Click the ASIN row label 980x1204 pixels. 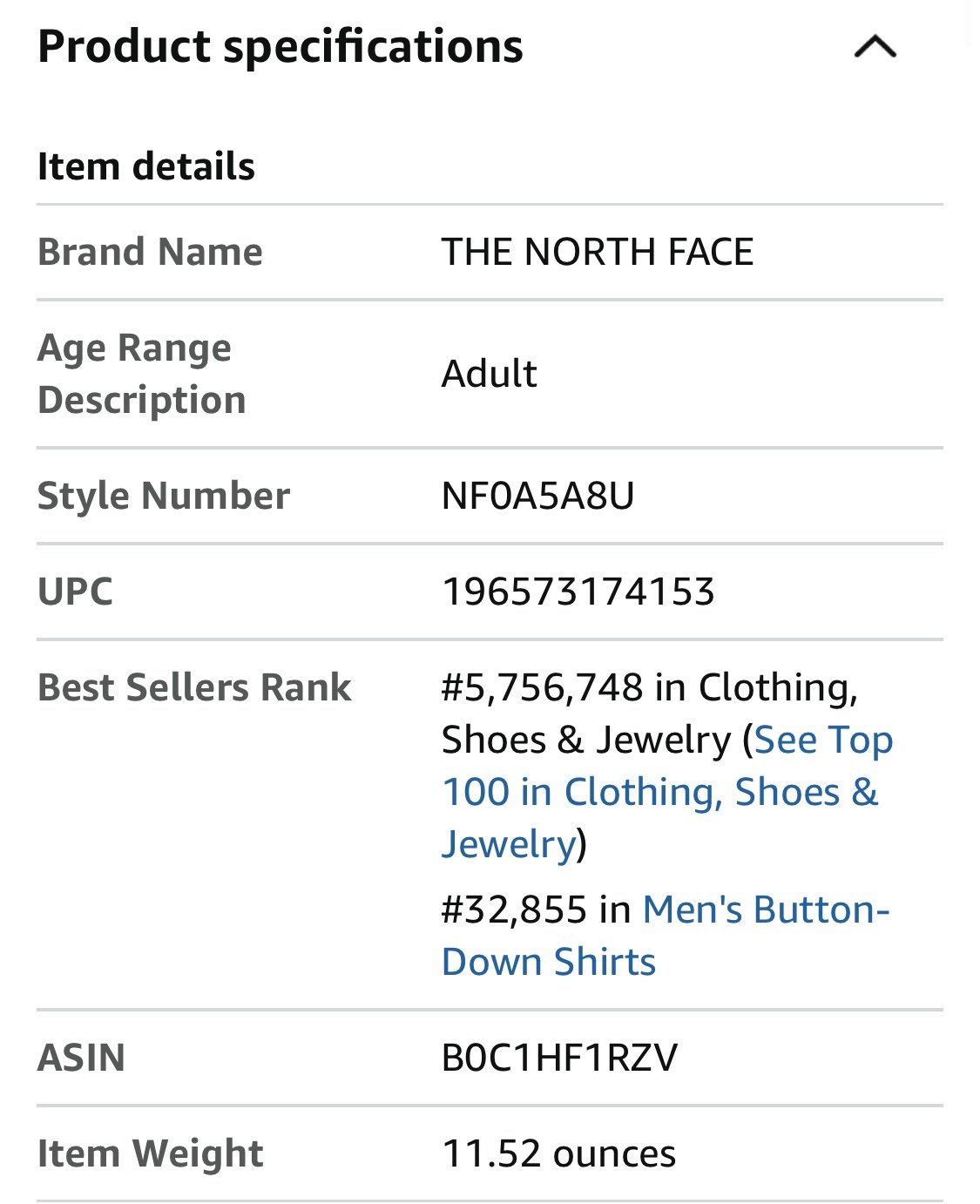(81, 1058)
